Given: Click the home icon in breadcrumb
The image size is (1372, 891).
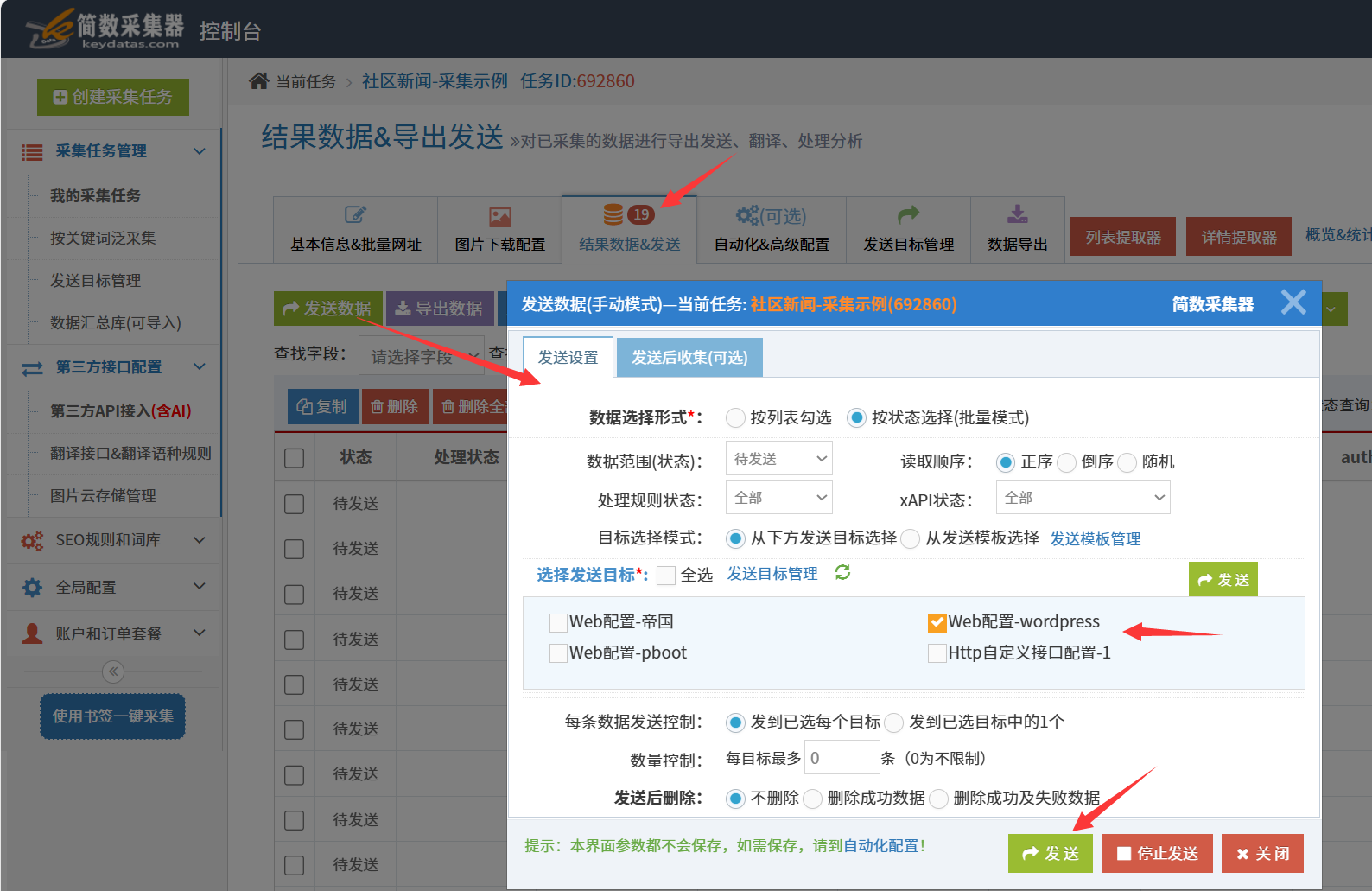Looking at the screenshot, I should 258,81.
